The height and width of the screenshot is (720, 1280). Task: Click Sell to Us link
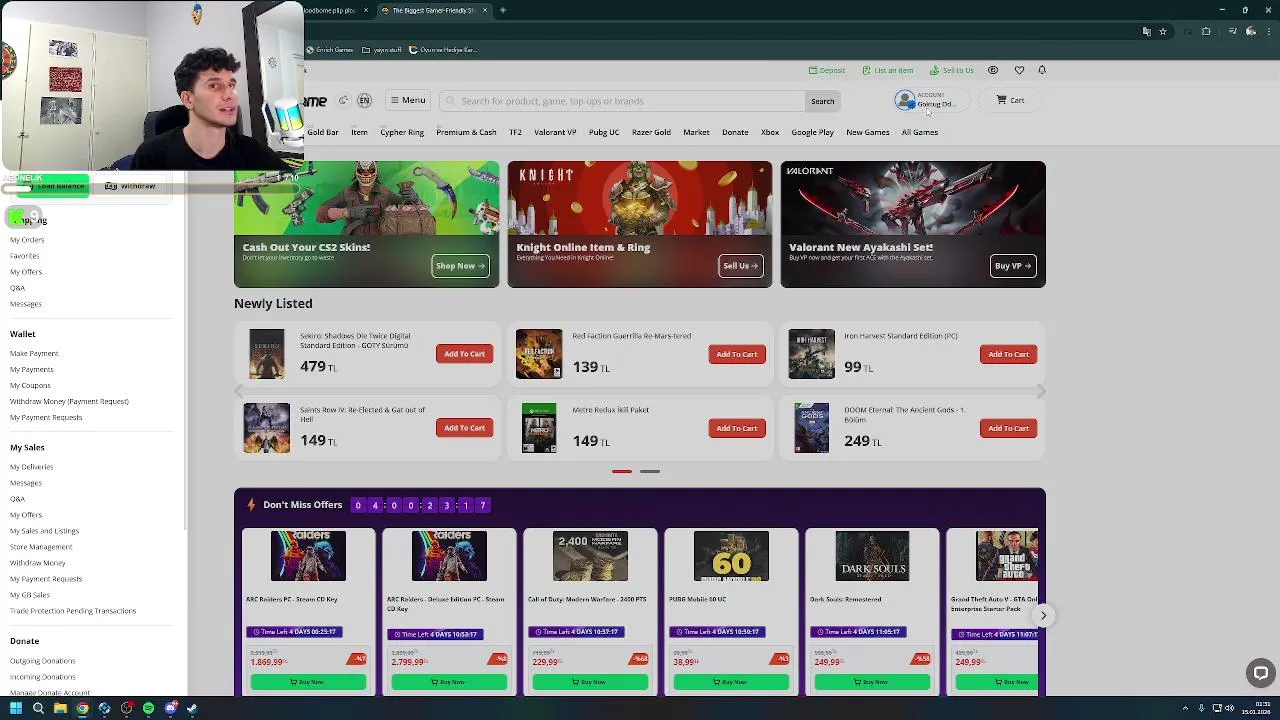click(951, 70)
